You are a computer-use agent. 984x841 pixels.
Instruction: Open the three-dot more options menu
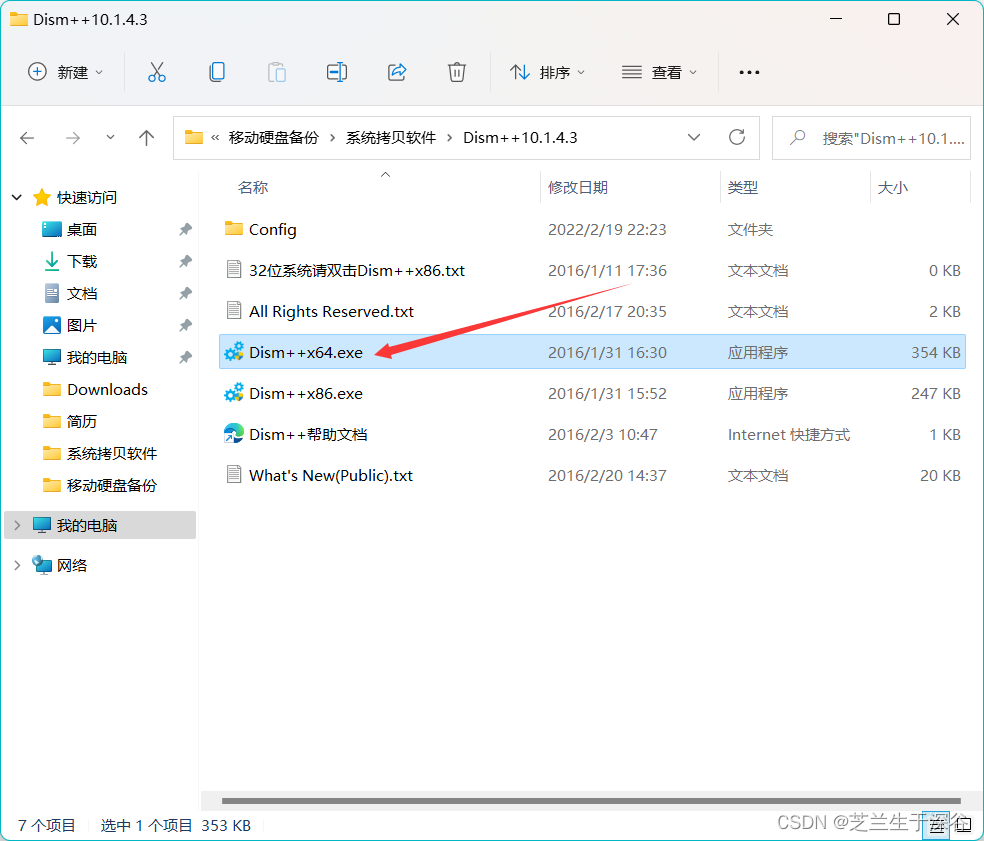pyautogui.click(x=749, y=72)
